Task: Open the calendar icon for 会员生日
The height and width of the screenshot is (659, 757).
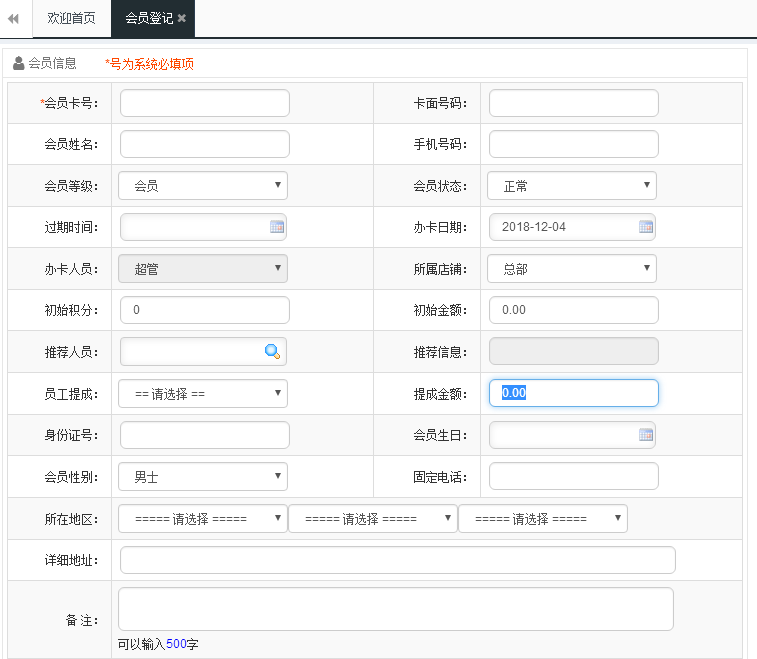Action: (x=646, y=435)
